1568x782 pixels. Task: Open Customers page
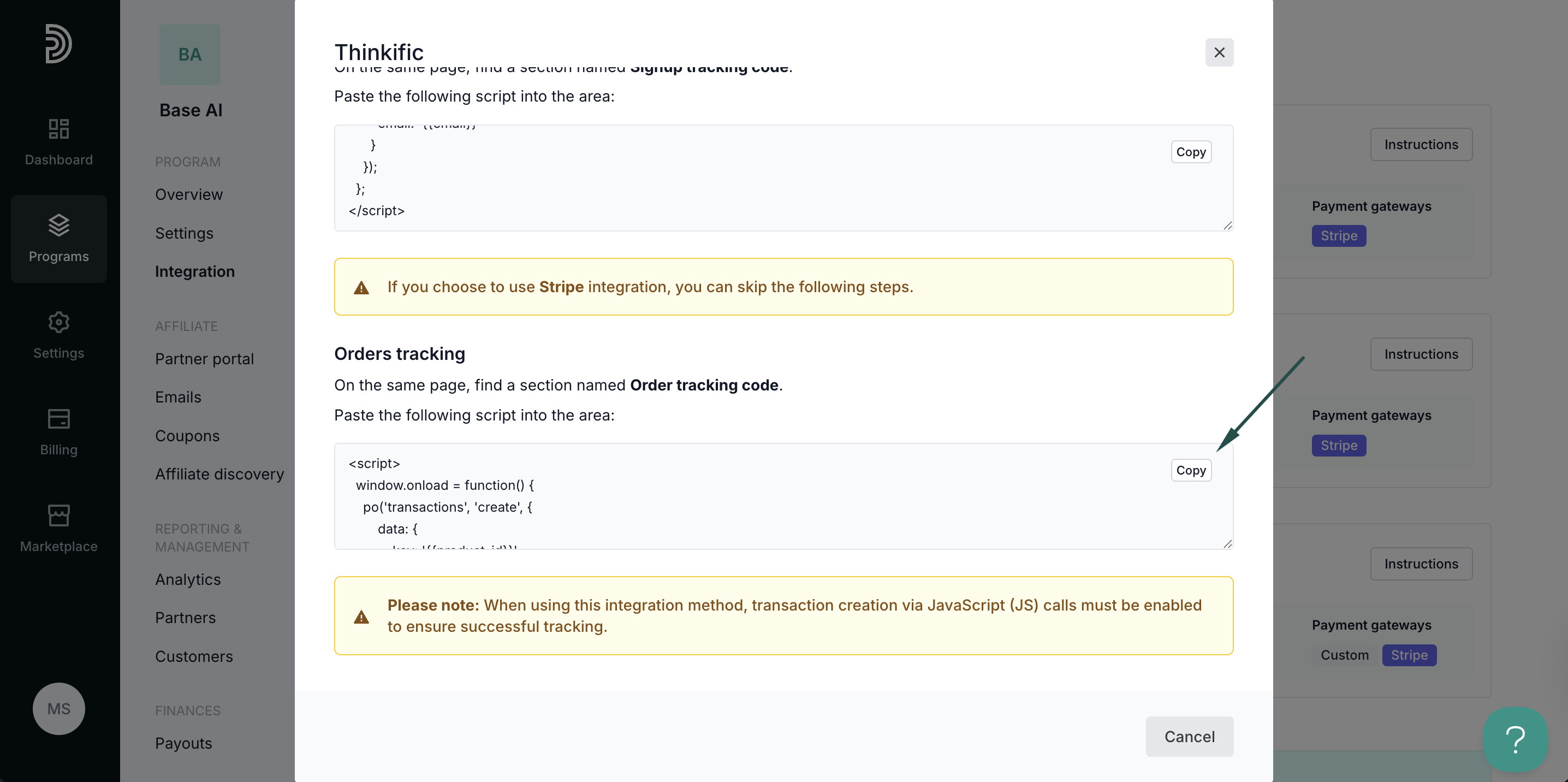[194, 656]
